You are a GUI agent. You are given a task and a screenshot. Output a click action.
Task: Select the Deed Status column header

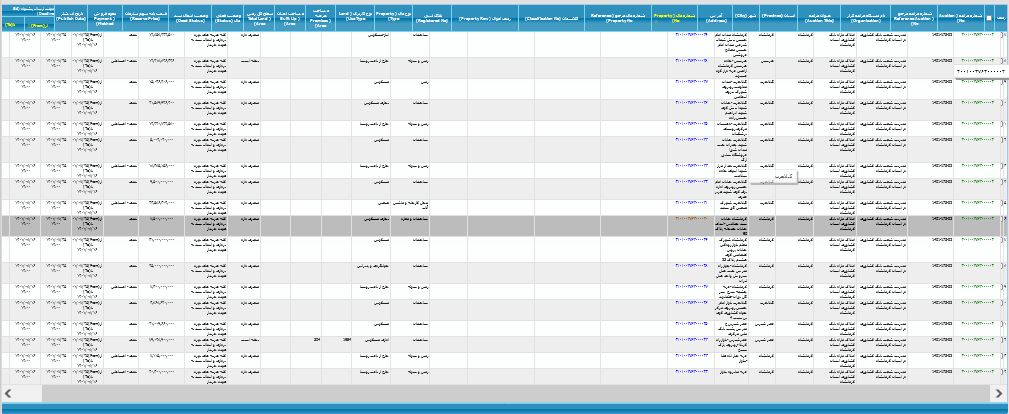[x=205, y=19]
